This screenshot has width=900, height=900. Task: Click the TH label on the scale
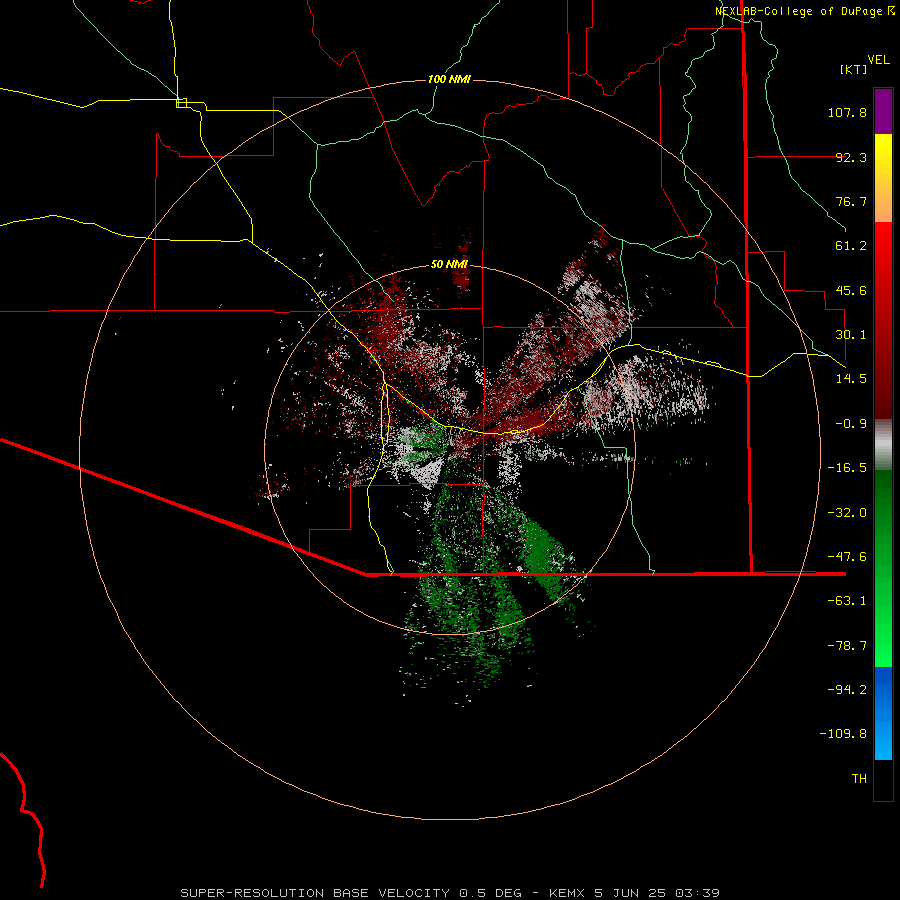pyautogui.click(x=859, y=779)
